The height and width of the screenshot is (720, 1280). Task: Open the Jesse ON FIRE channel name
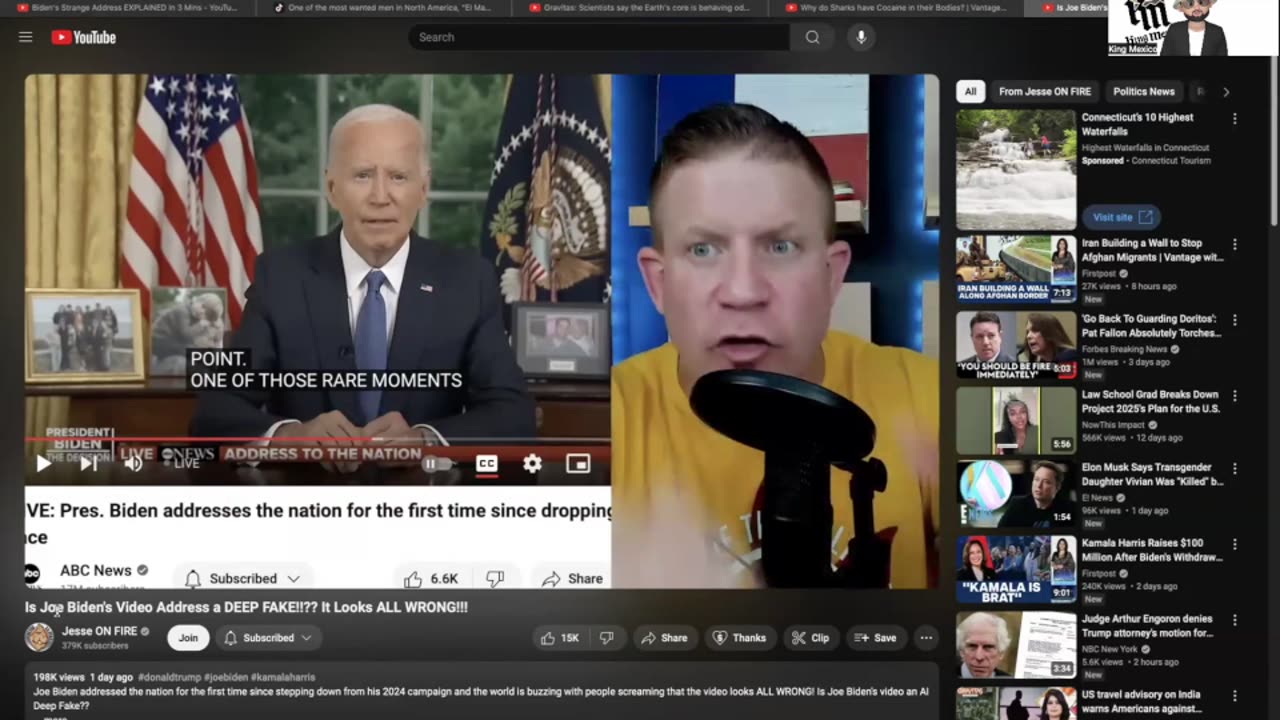tap(99, 631)
